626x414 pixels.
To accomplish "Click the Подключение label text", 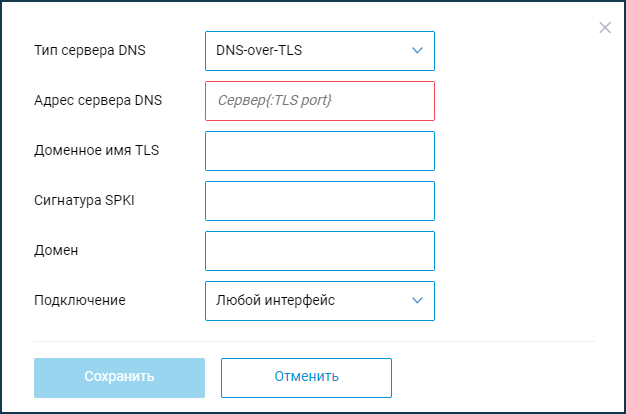I will point(80,300).
